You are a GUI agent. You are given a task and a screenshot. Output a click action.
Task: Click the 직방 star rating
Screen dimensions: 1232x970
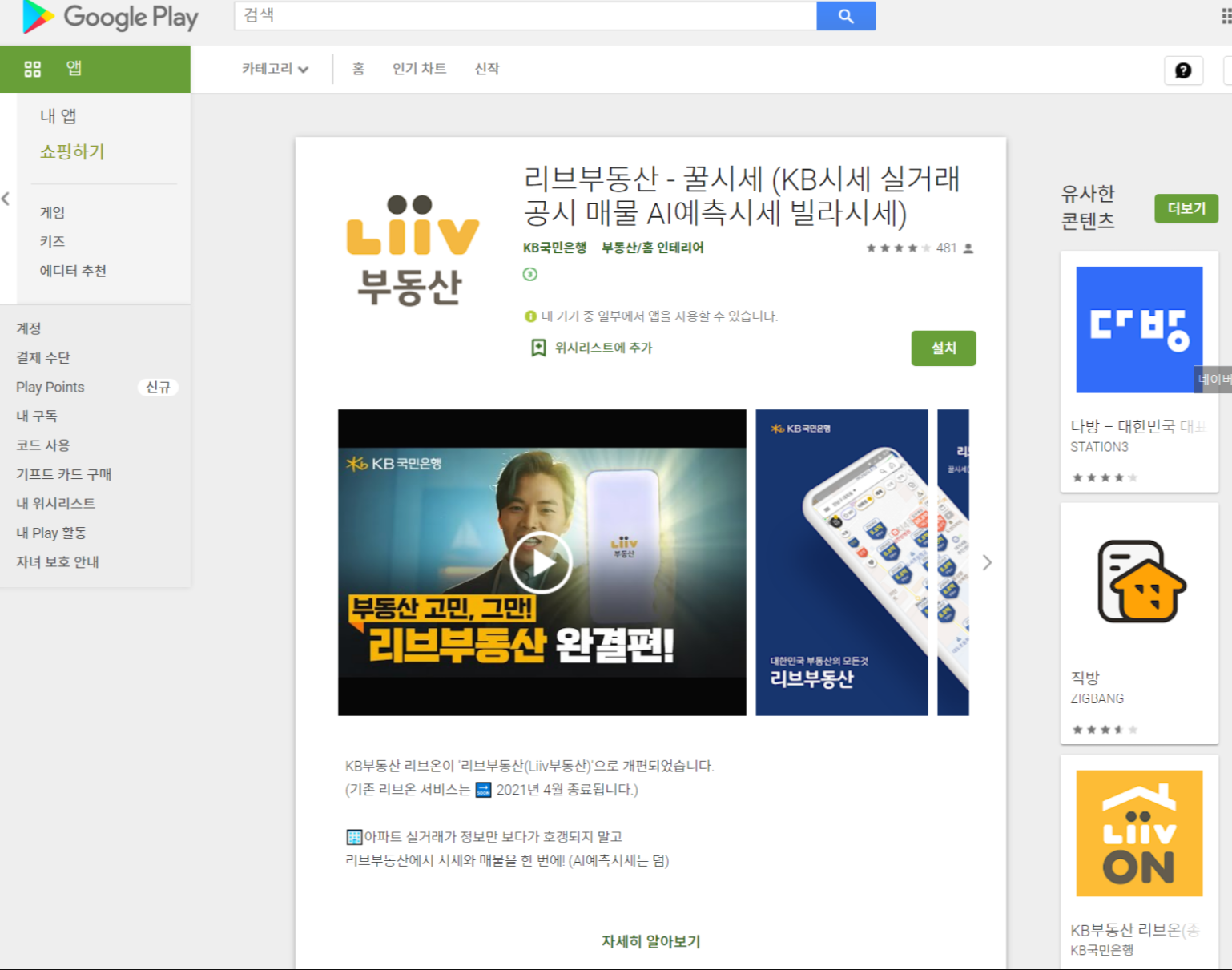[x=1105, y=730]
